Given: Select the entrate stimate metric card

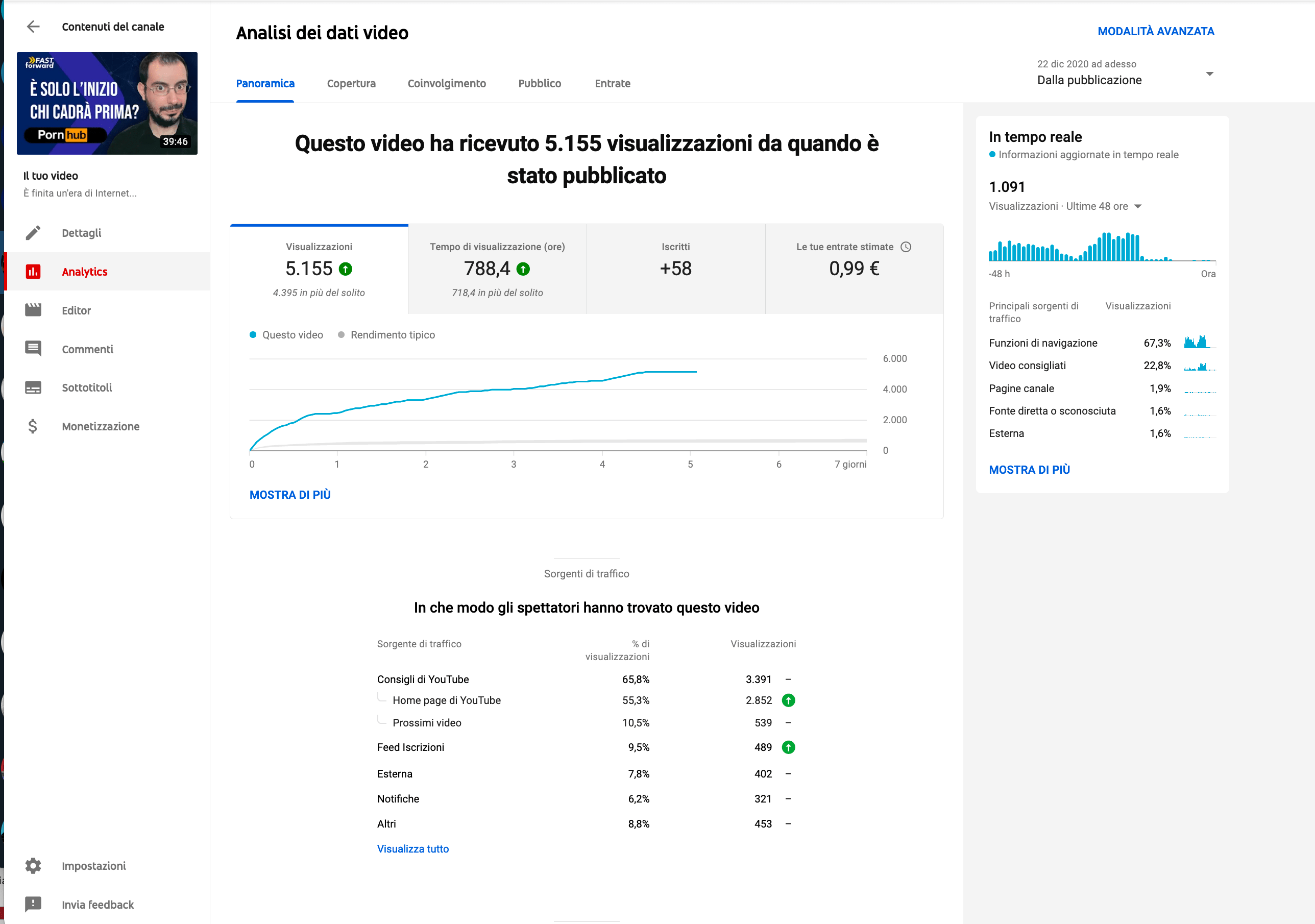Looking at the screenshot, I should 854,269.
